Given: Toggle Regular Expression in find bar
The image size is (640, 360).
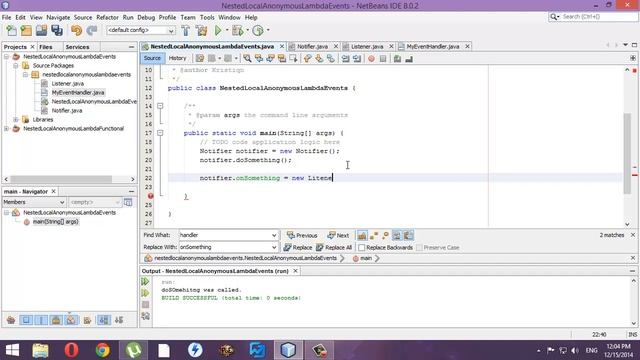Looking at the screenshot, I should point(385,236).
